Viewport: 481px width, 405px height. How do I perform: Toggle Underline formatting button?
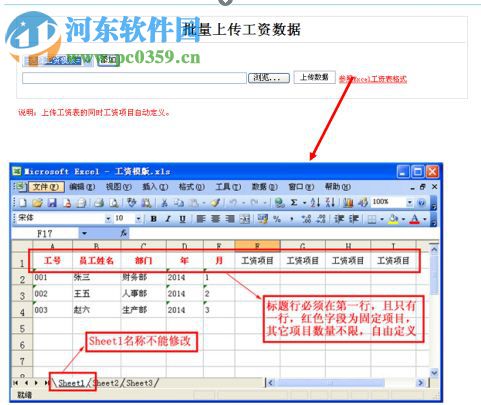click(182, 219)
